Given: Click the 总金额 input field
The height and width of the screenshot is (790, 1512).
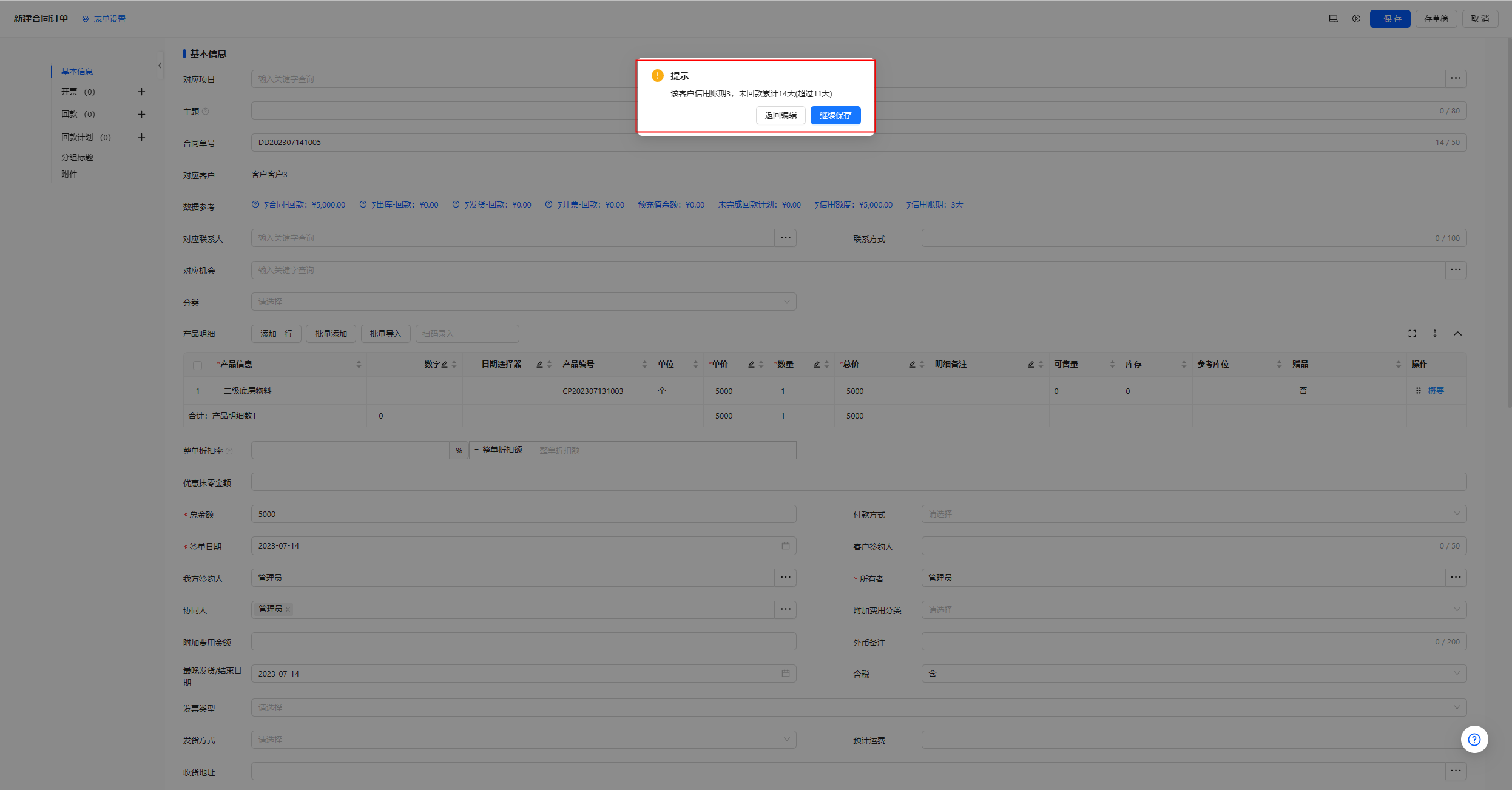Looking at the screenshot, I should (x=524, y=514).
